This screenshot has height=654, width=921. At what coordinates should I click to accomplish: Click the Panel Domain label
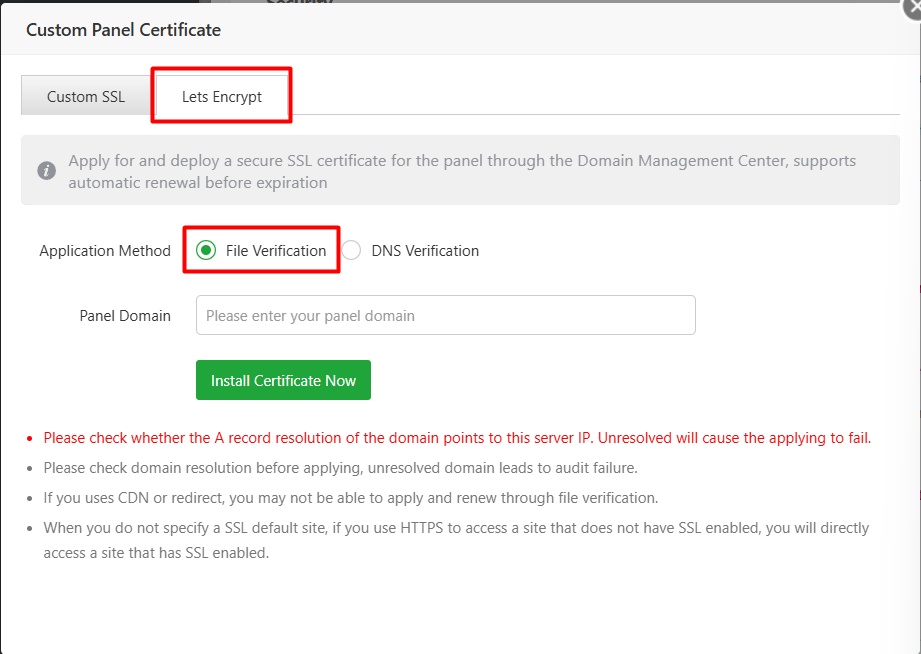pos(125,315)
